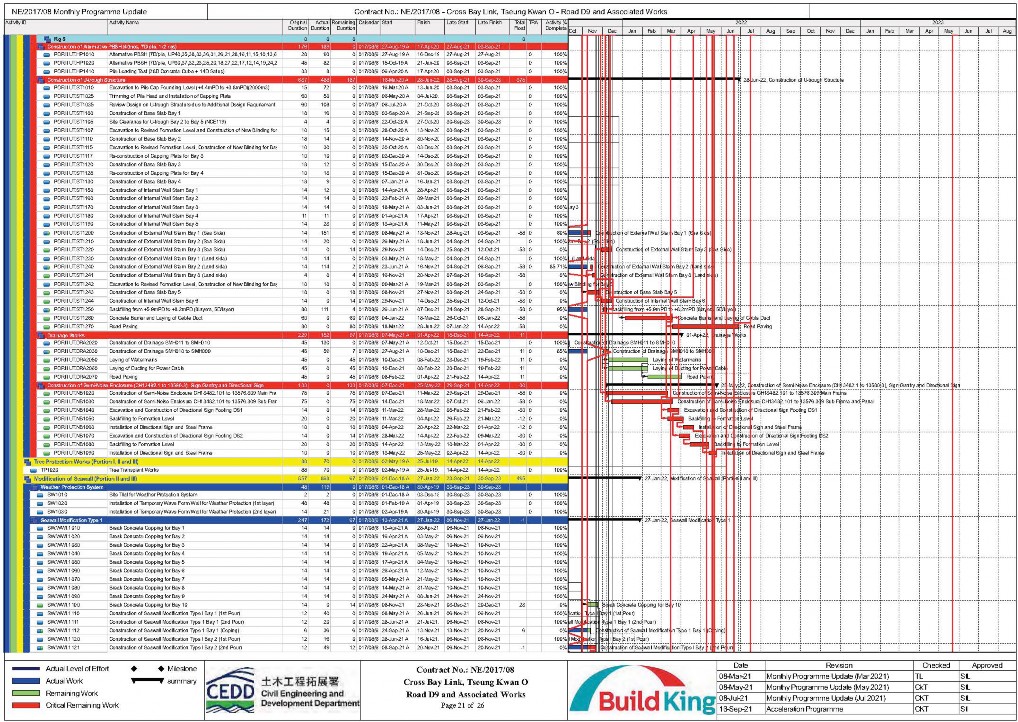
Task: Select Re-construction of Capping Plate for Bay 4 icon
Action: coord(47,173)
